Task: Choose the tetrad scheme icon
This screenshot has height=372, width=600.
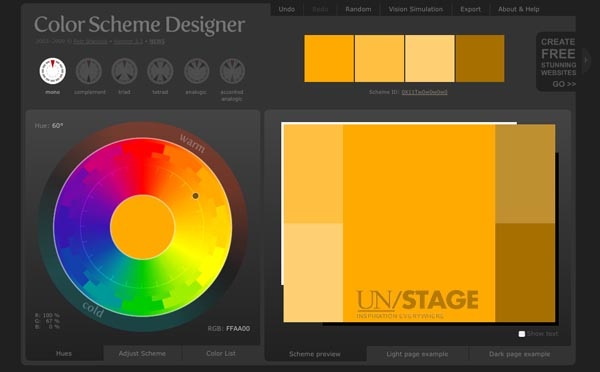Action: (x=160, y=71)
